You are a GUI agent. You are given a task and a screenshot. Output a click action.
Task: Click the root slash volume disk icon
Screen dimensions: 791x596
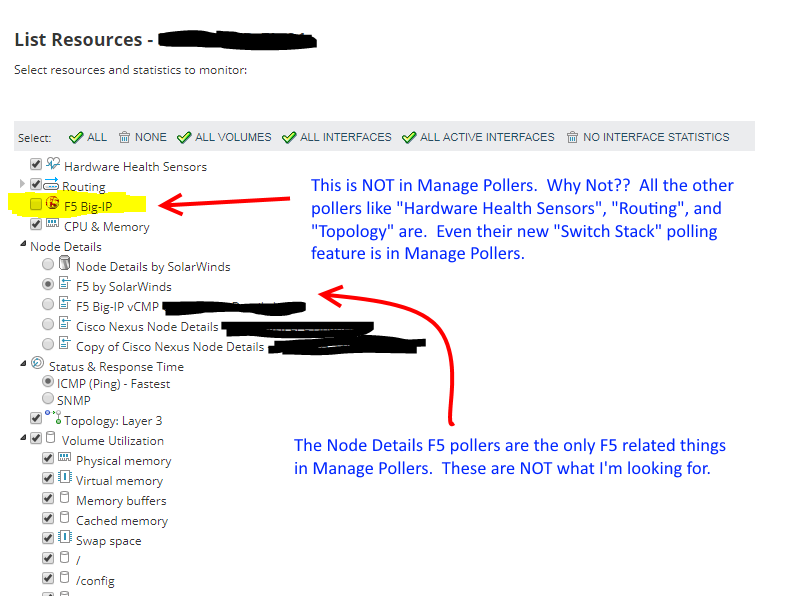[x=65, y=557]
